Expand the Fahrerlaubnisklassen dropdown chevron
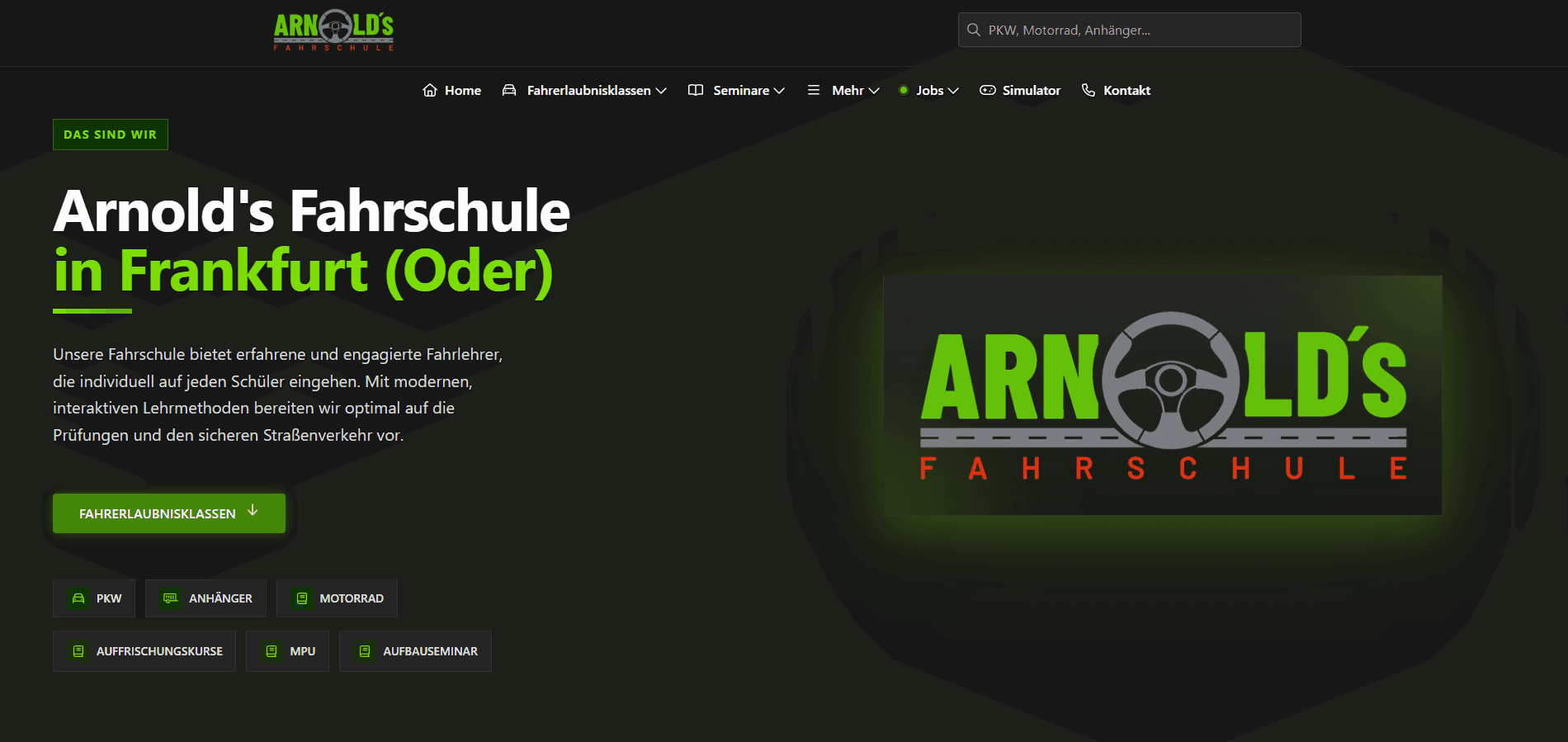Viewport: 1568px width, 742px height. (661, 91)
